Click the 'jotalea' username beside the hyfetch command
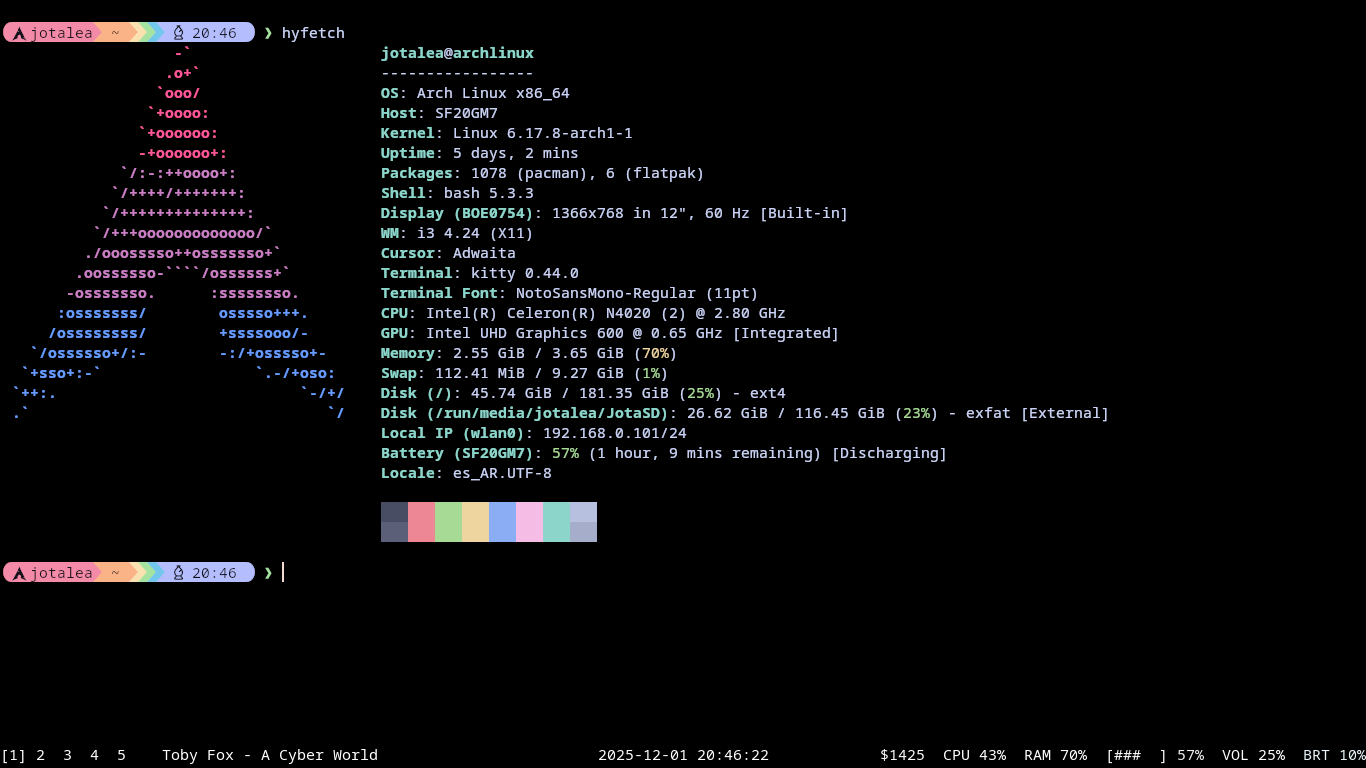 61,33
